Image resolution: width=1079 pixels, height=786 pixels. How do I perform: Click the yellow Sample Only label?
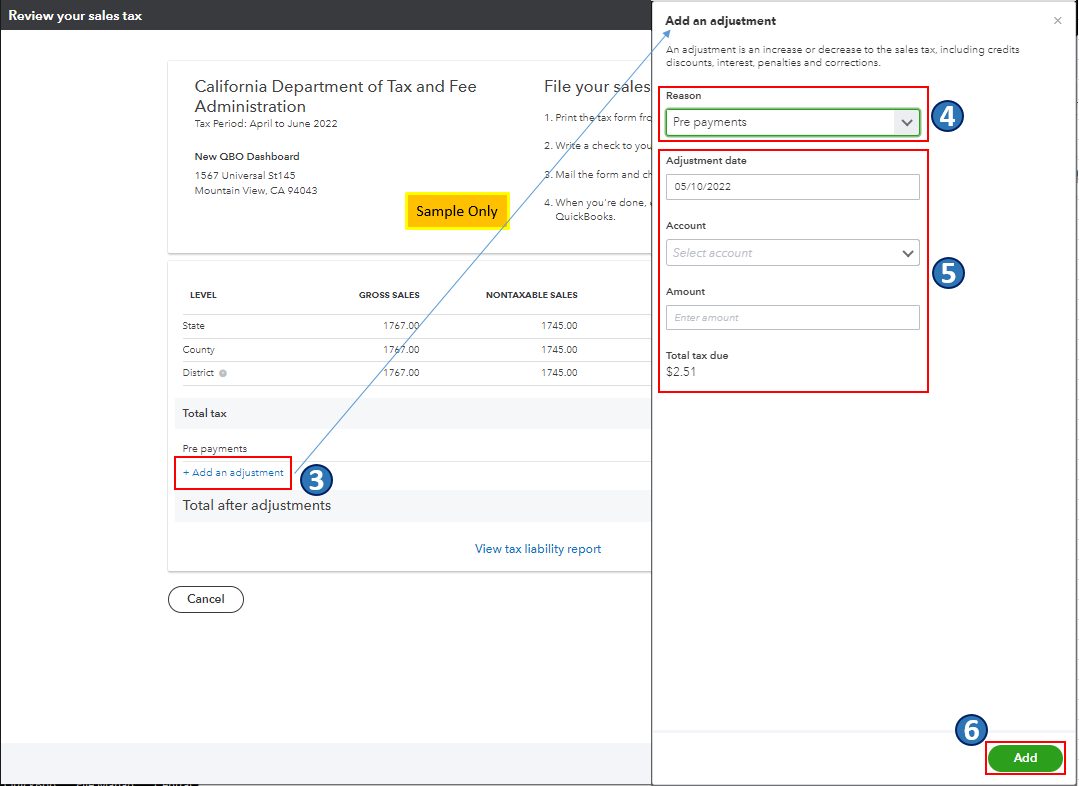(x=457, y=211)
